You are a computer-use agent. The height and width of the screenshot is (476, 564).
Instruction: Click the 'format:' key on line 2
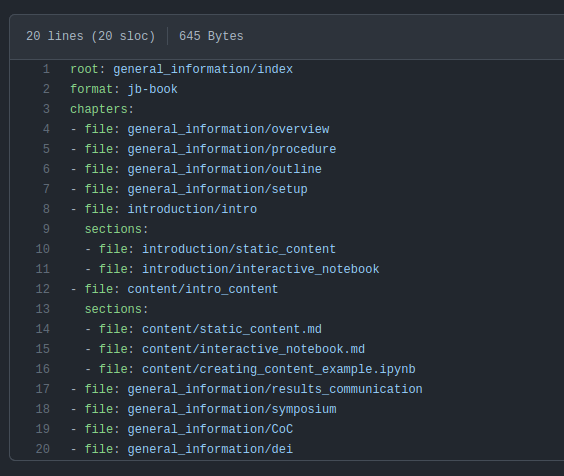[95, 89]
